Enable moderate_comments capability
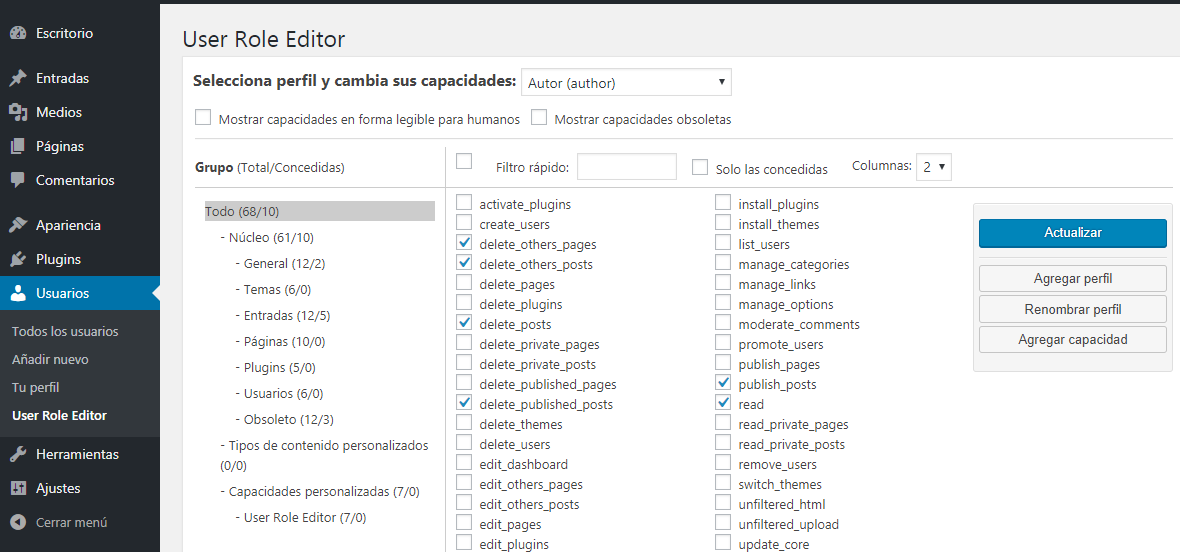1180x552 pixels. tap(722, 323)
